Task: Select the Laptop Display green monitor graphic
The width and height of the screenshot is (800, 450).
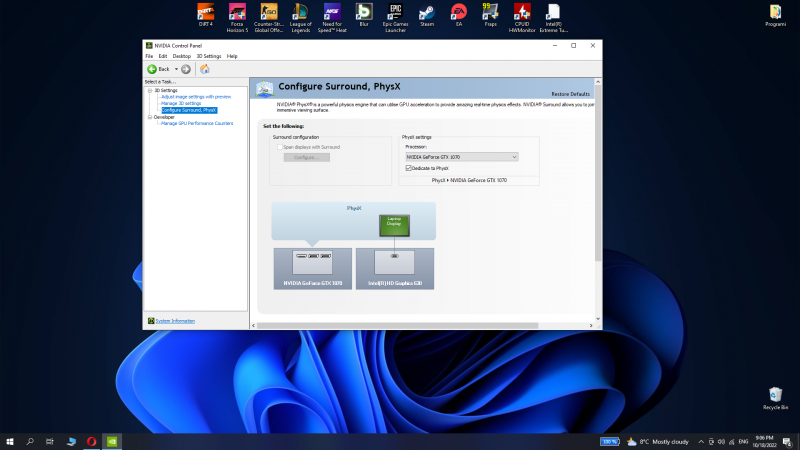Action: 394,226
